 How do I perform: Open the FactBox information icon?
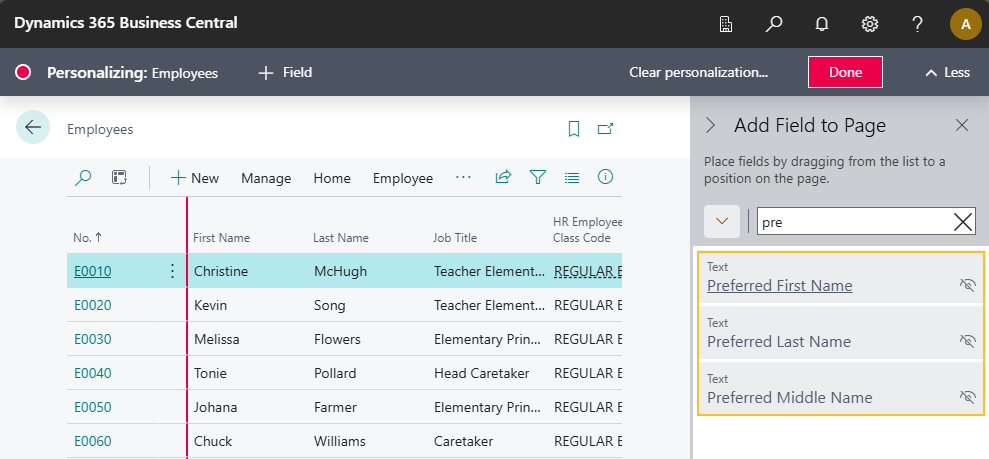coord(606,177)
